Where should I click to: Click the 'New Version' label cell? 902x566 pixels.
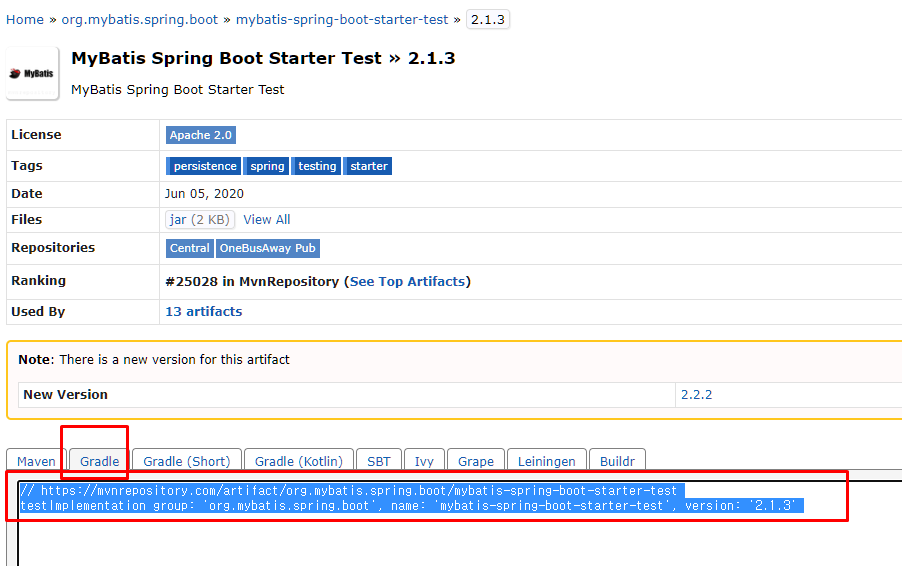(x=347, y=395)
